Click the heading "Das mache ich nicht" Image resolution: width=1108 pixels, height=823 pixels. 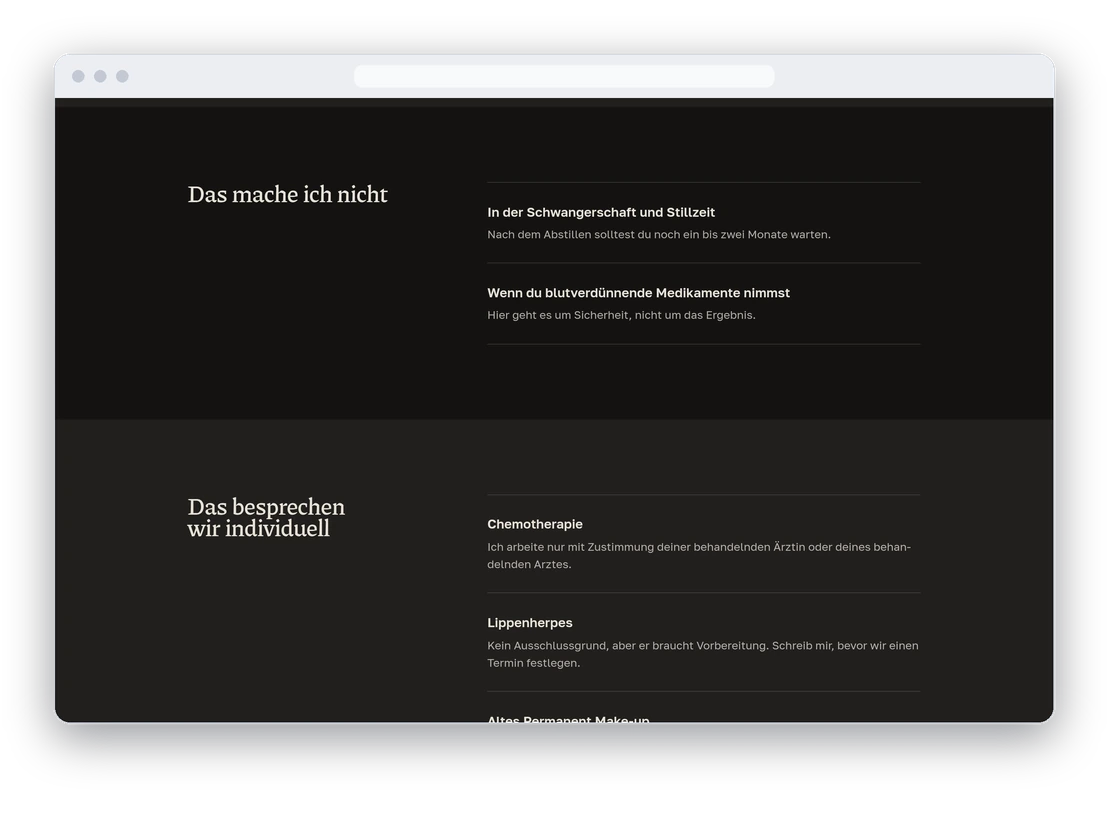288,194
